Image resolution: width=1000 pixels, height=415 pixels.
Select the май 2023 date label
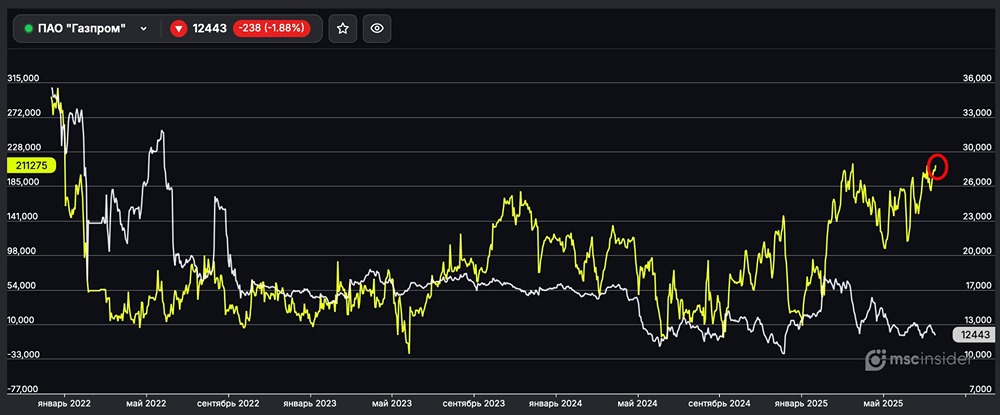point(391,403)
